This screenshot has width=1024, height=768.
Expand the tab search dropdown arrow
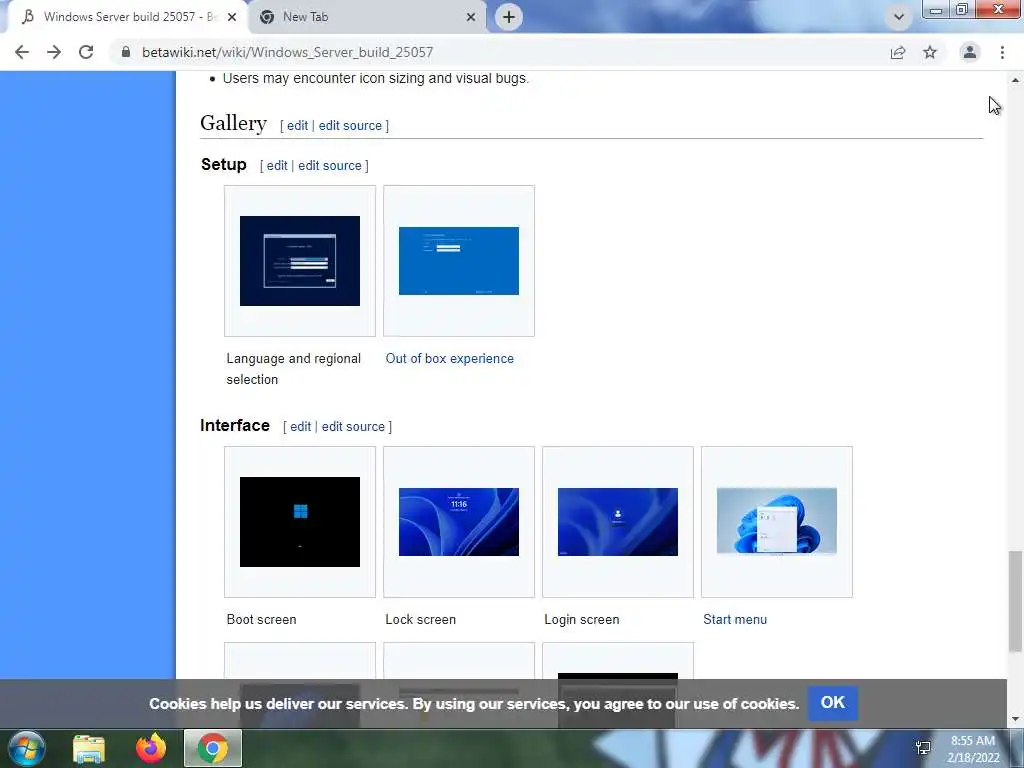tap(899, 17)
